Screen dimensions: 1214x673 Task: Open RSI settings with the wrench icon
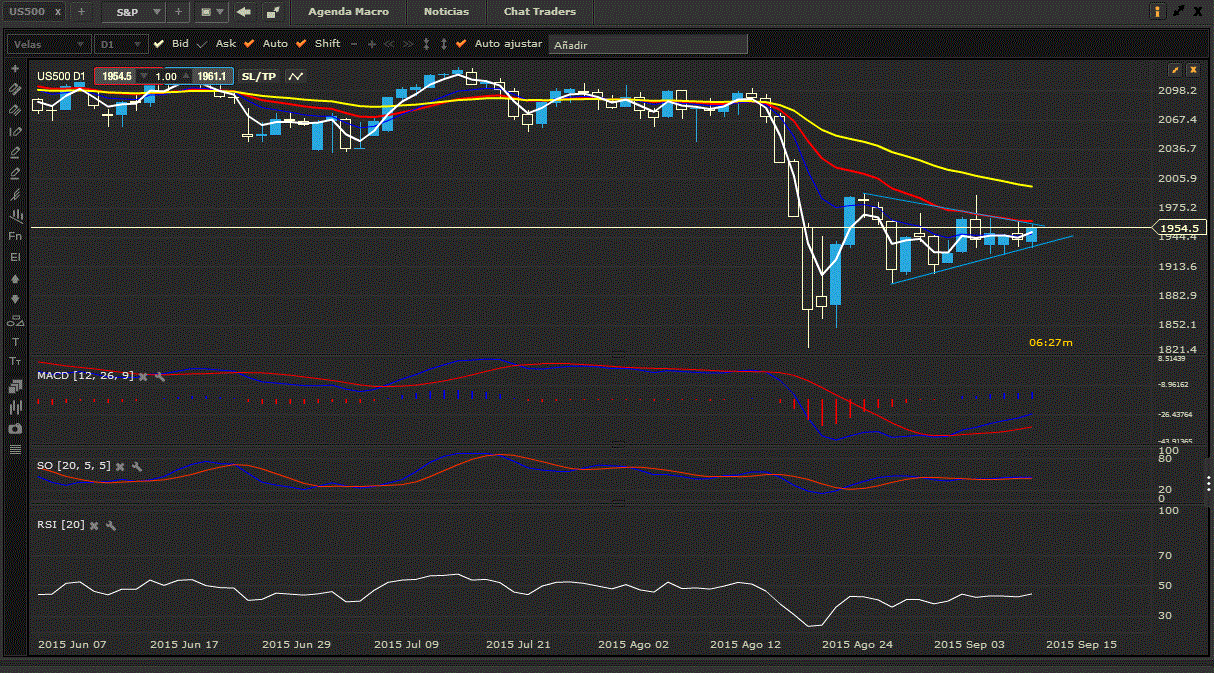pyautogui.click(x=111, y=525)
